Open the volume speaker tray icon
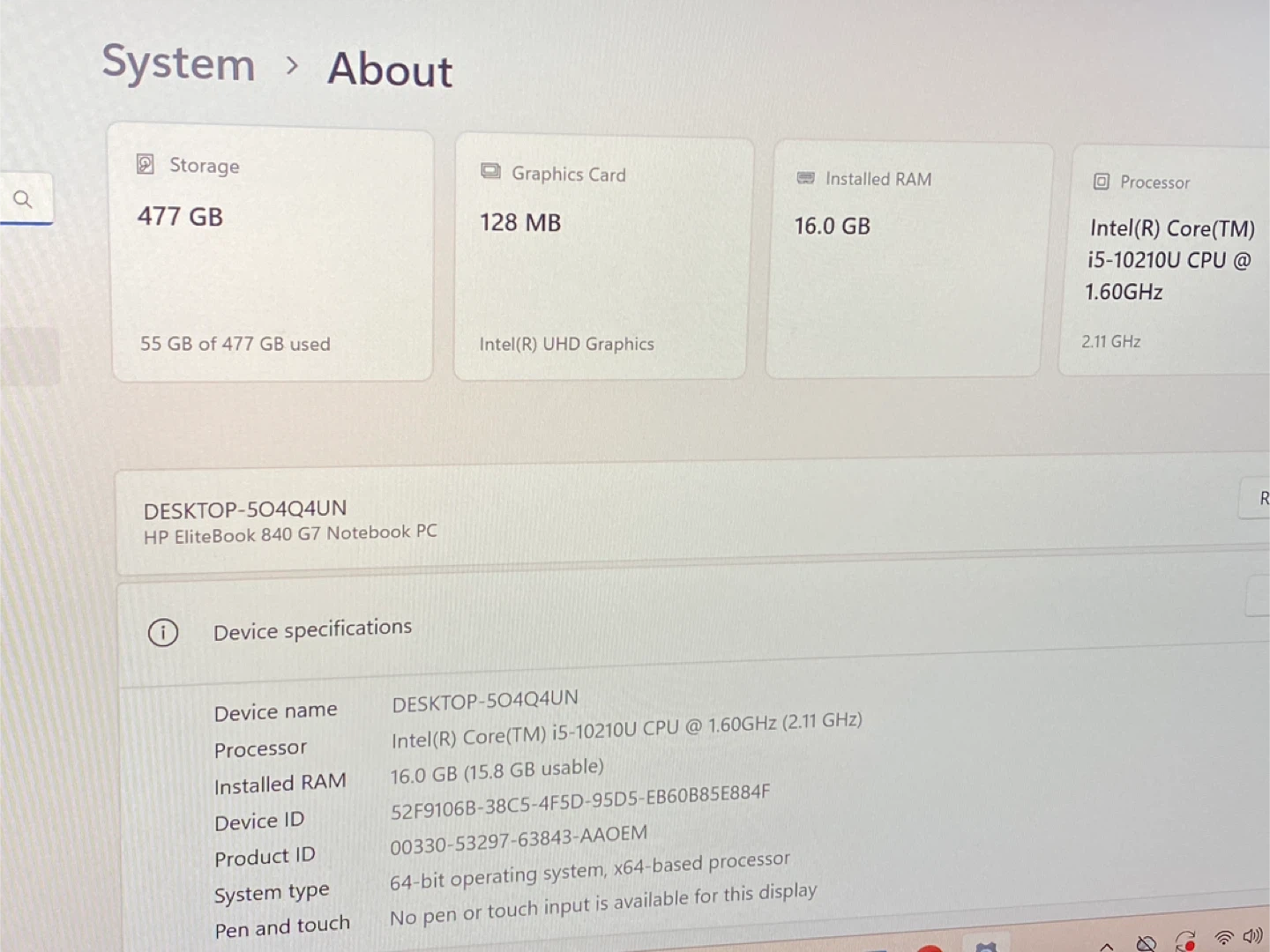Image resolution: width=1270 pixels, height=952 pixels. click(x=1252, y=936)
